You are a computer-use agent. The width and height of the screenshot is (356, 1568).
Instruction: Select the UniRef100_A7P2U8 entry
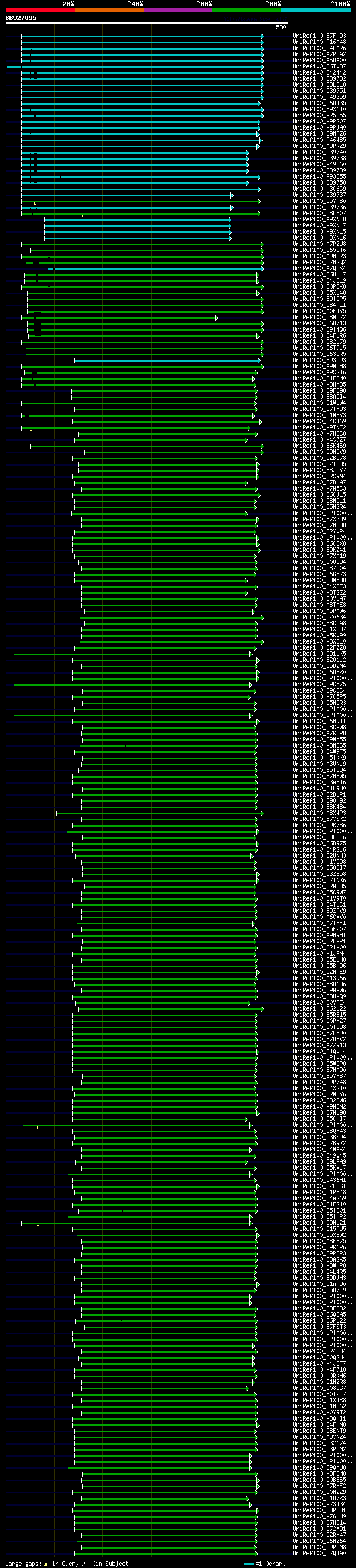click(319, 244)
